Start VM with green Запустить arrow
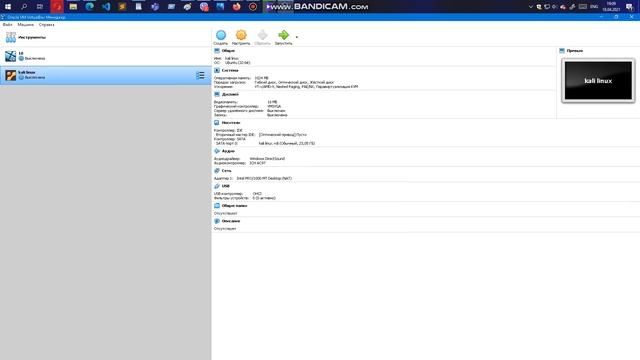The width and height of the screenshot is (640, 360). pos(283,37)
